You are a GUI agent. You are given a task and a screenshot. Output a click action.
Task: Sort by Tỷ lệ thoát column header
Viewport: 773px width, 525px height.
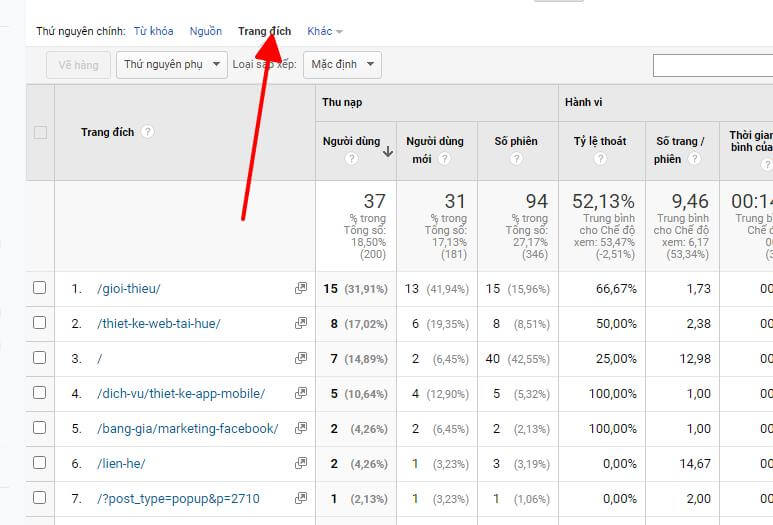point(600,141)
